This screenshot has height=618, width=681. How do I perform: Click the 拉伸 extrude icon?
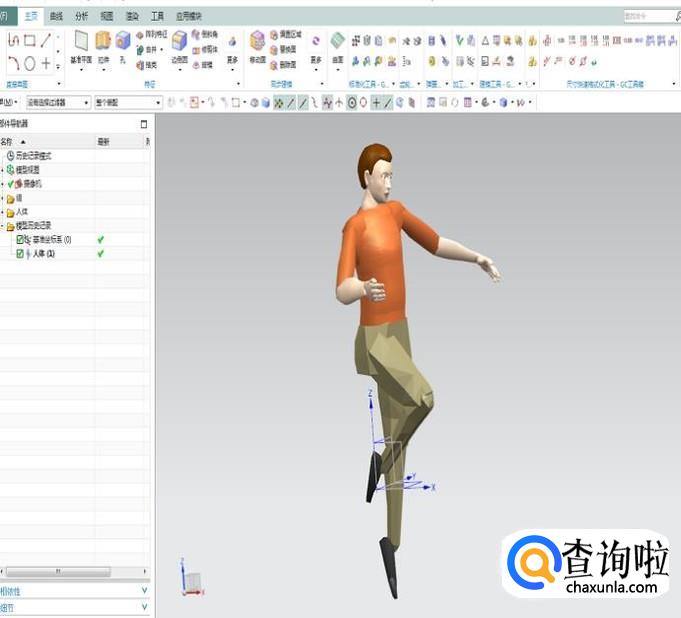point(102,44)
